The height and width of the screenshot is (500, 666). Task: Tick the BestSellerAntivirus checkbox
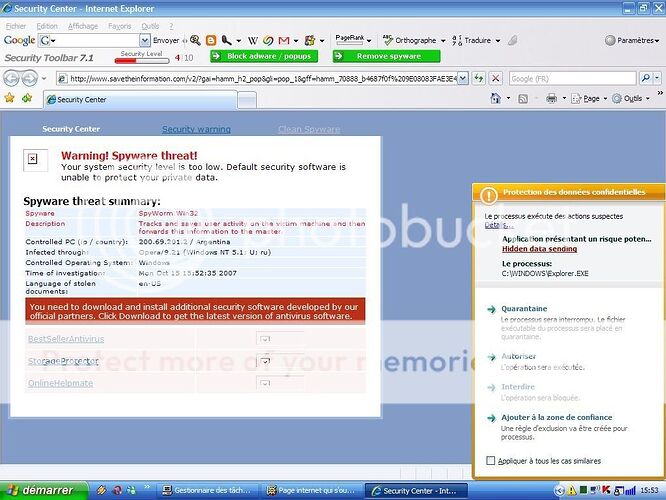tap(265, 339)
